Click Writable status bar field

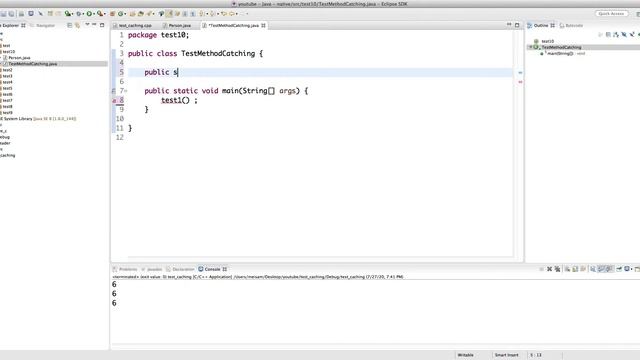465,355
